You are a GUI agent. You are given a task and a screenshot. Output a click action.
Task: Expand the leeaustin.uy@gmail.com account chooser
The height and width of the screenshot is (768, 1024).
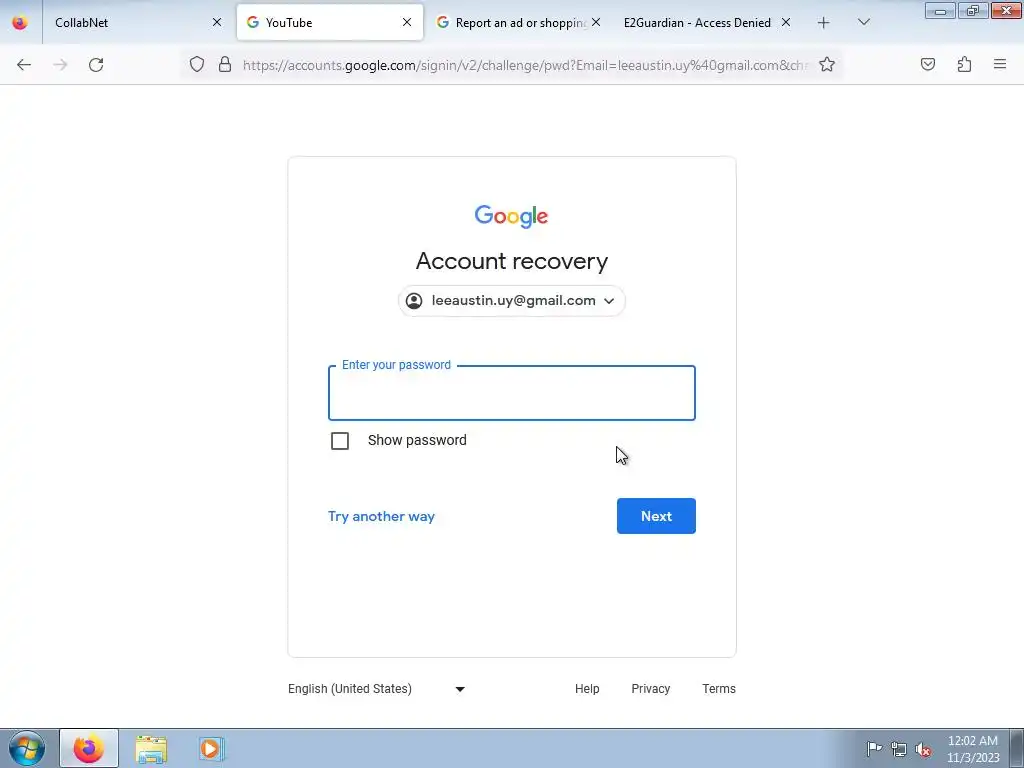point(511,301)
